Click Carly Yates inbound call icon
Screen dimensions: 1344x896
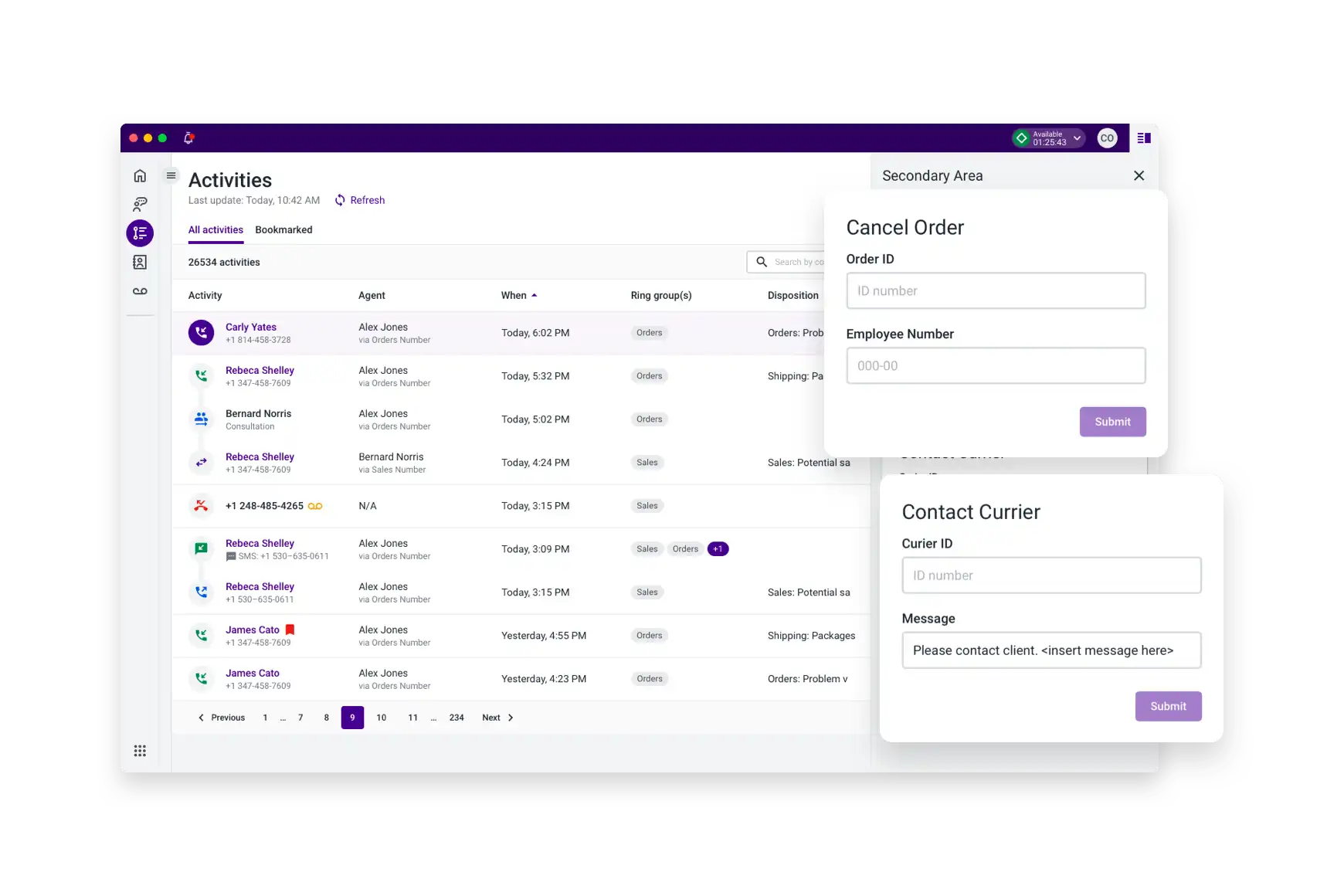pyautogui.click(x=202, y=333)
